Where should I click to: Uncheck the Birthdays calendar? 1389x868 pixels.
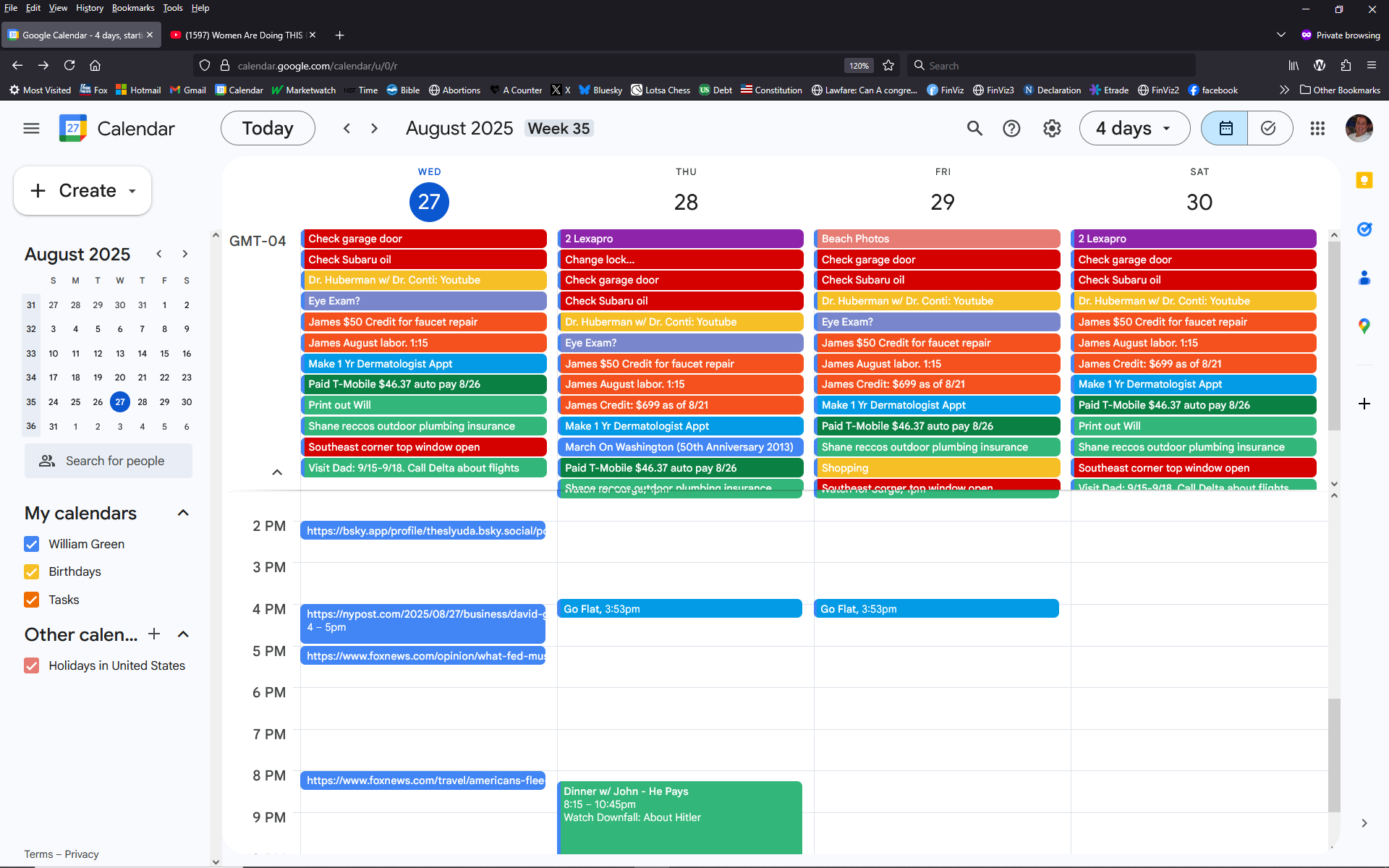[x=31, y=571]
